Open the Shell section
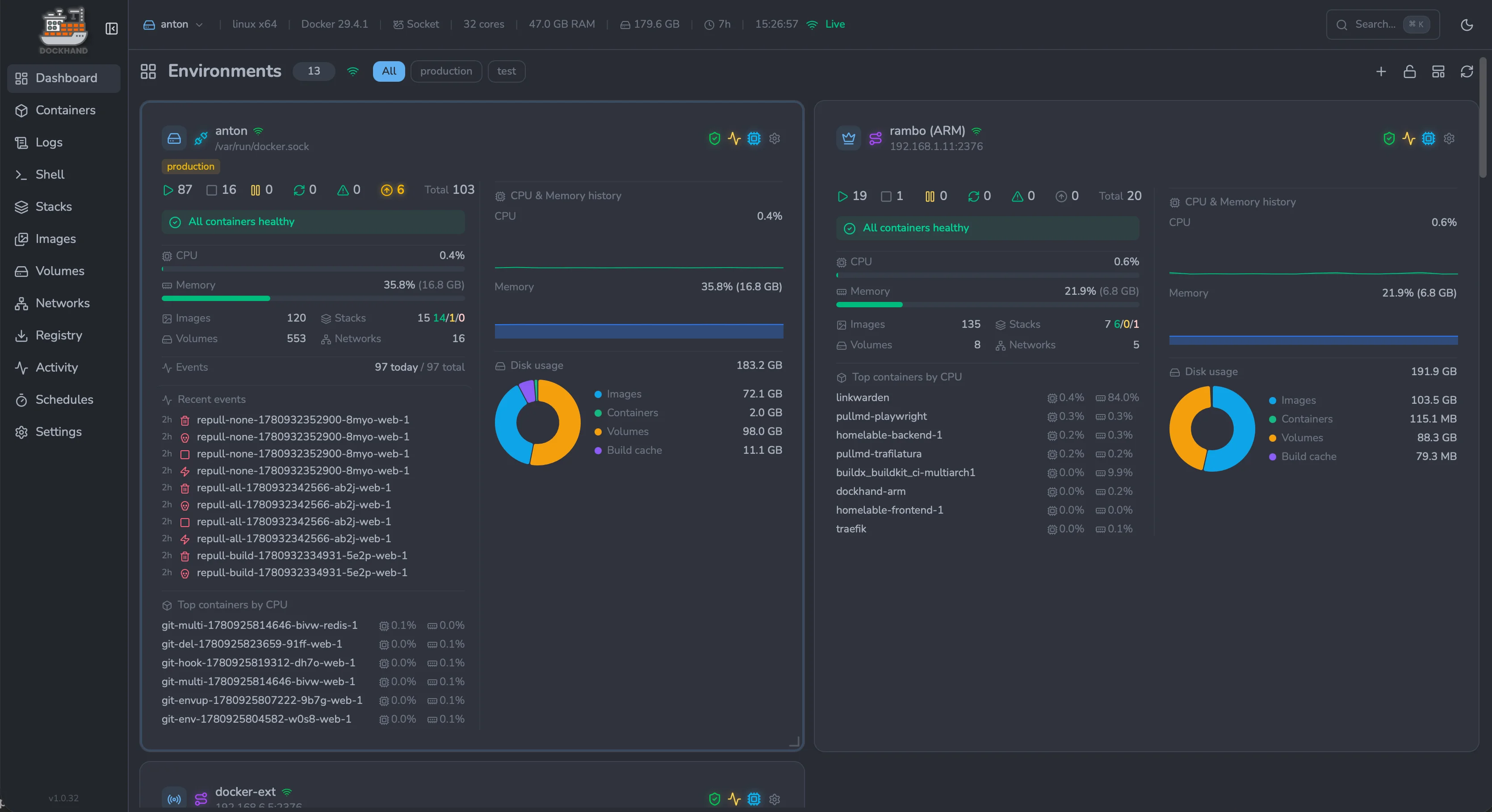1492x812 pixels. point(64,174)
